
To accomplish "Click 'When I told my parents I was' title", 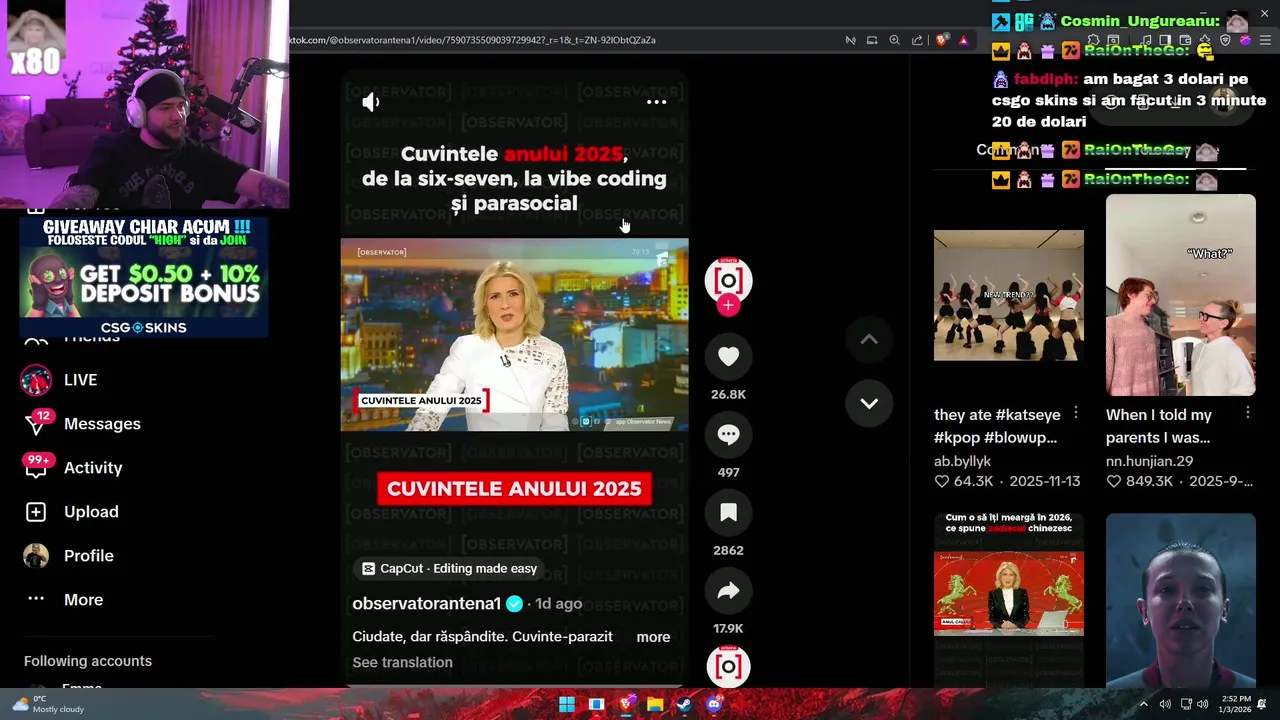I will (1159, 426).
